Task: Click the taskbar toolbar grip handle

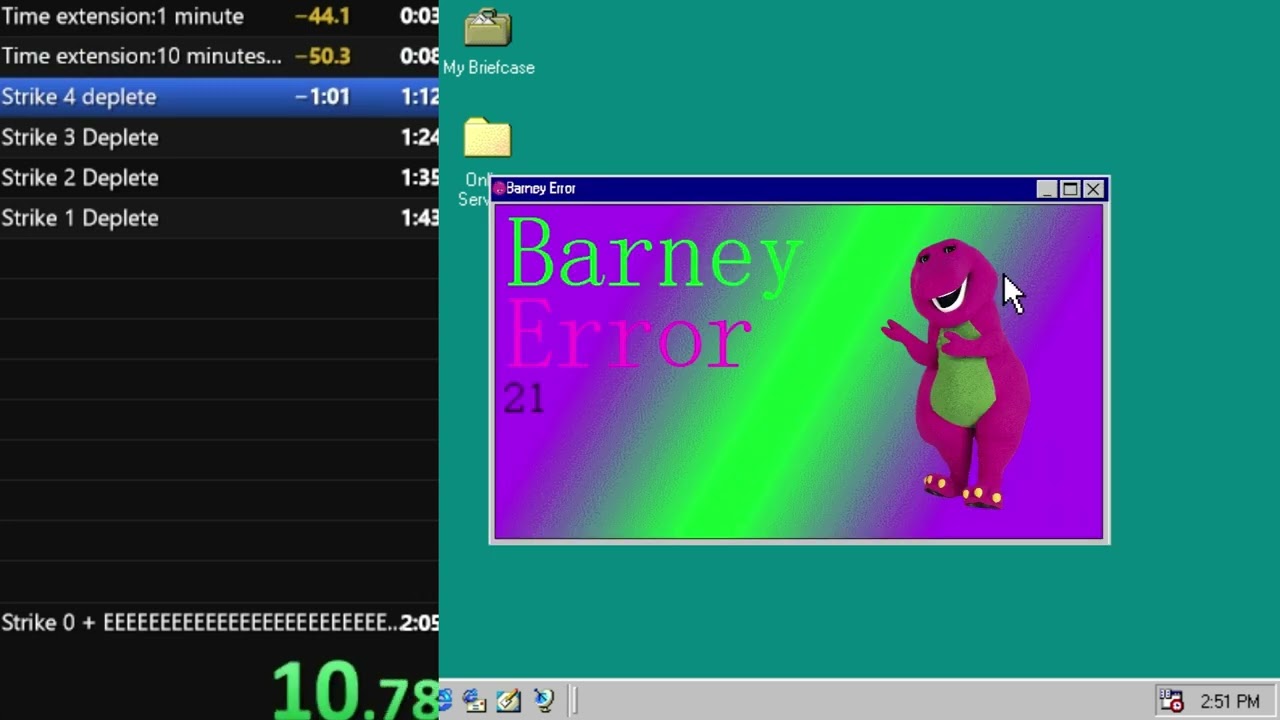Action: click(x=575, y=701)
